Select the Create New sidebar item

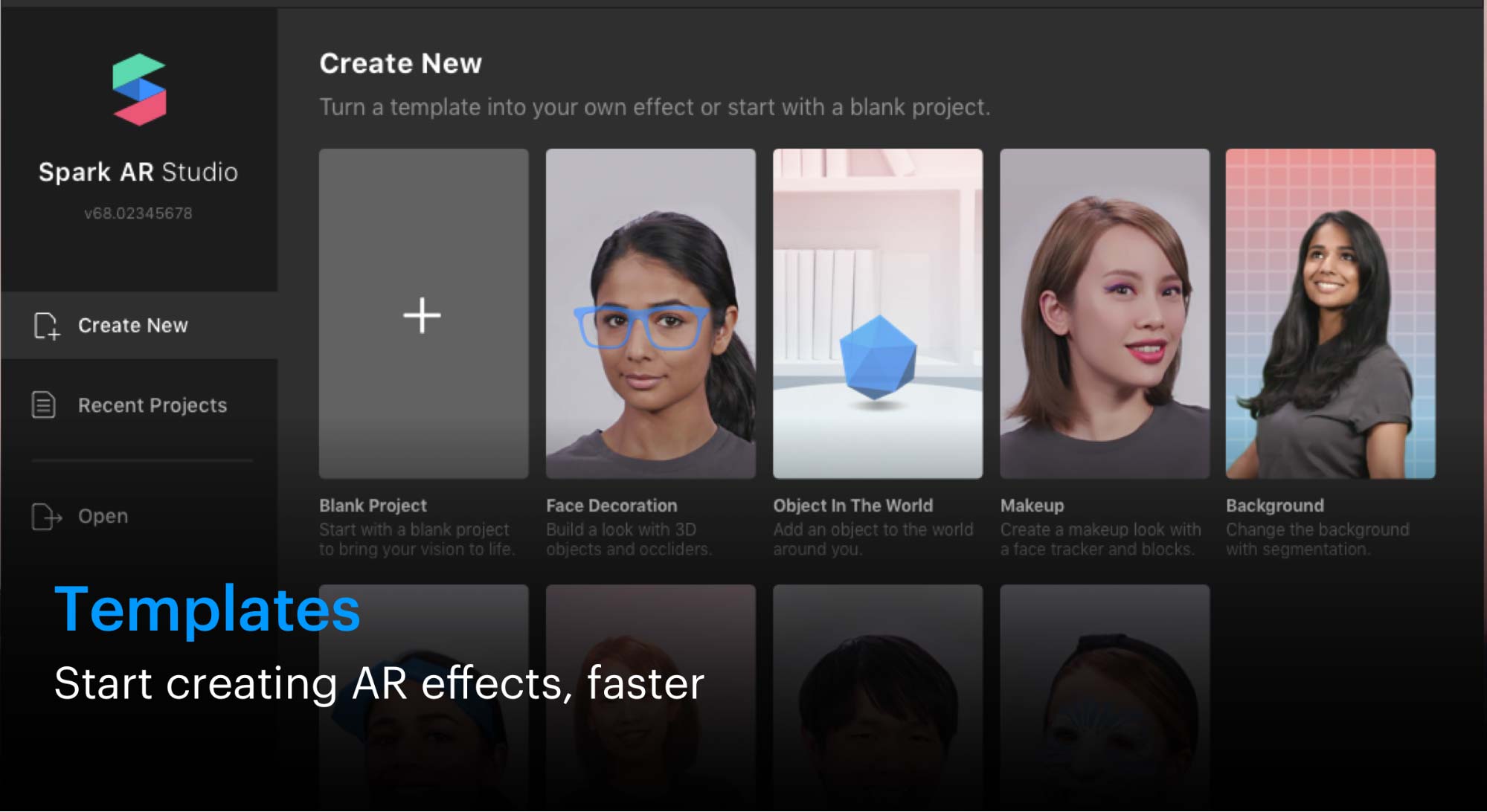coord(132,326)
